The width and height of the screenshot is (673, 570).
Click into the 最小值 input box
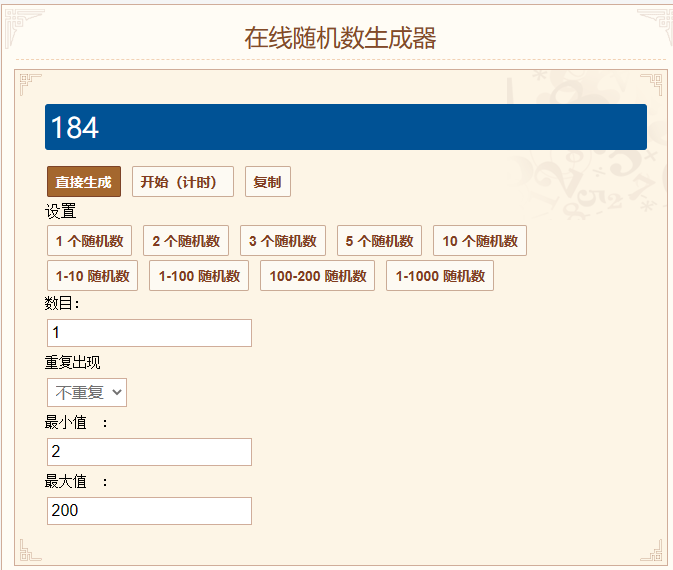click(149, 452)
